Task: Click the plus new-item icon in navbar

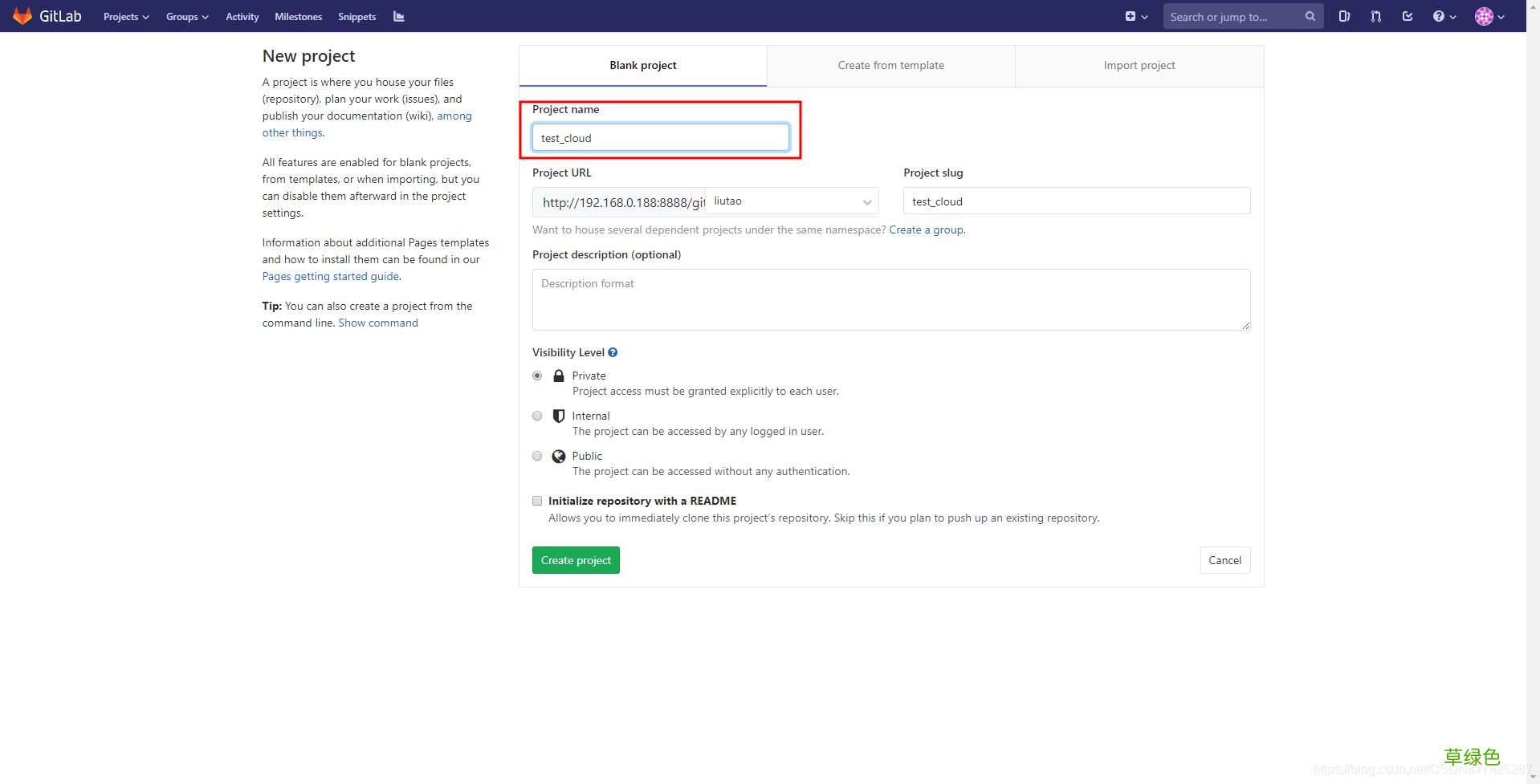Action: coord(1131,16)
